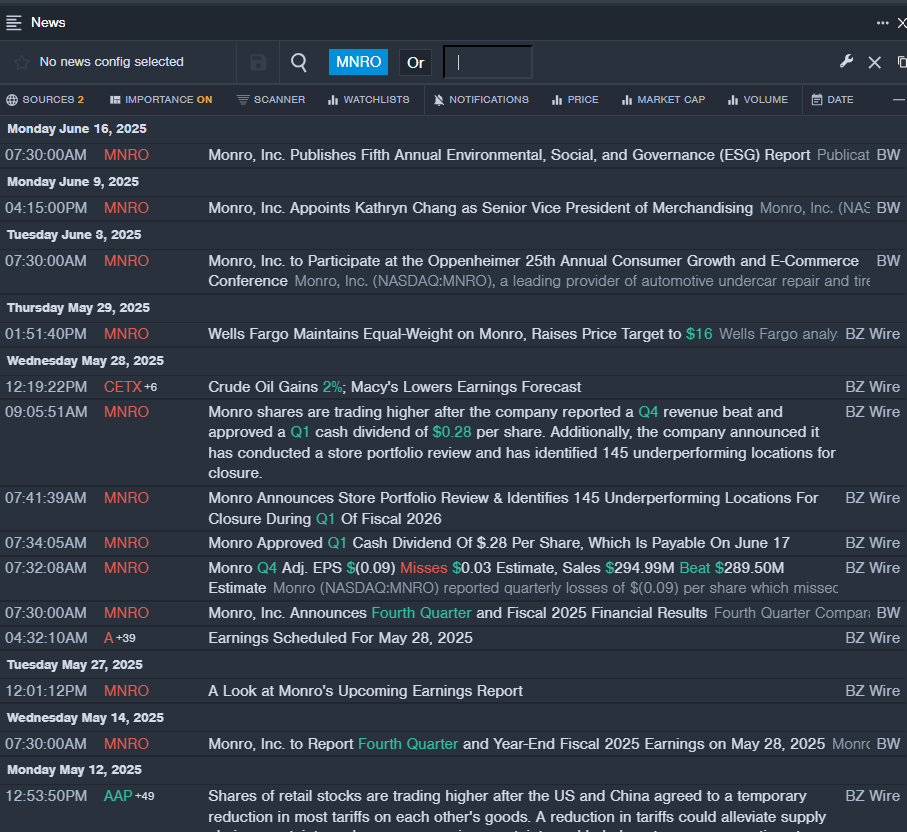Viewport: 907px width, 832px height.
Task: Open the Volume filter
Action: (x=758, y=100)
